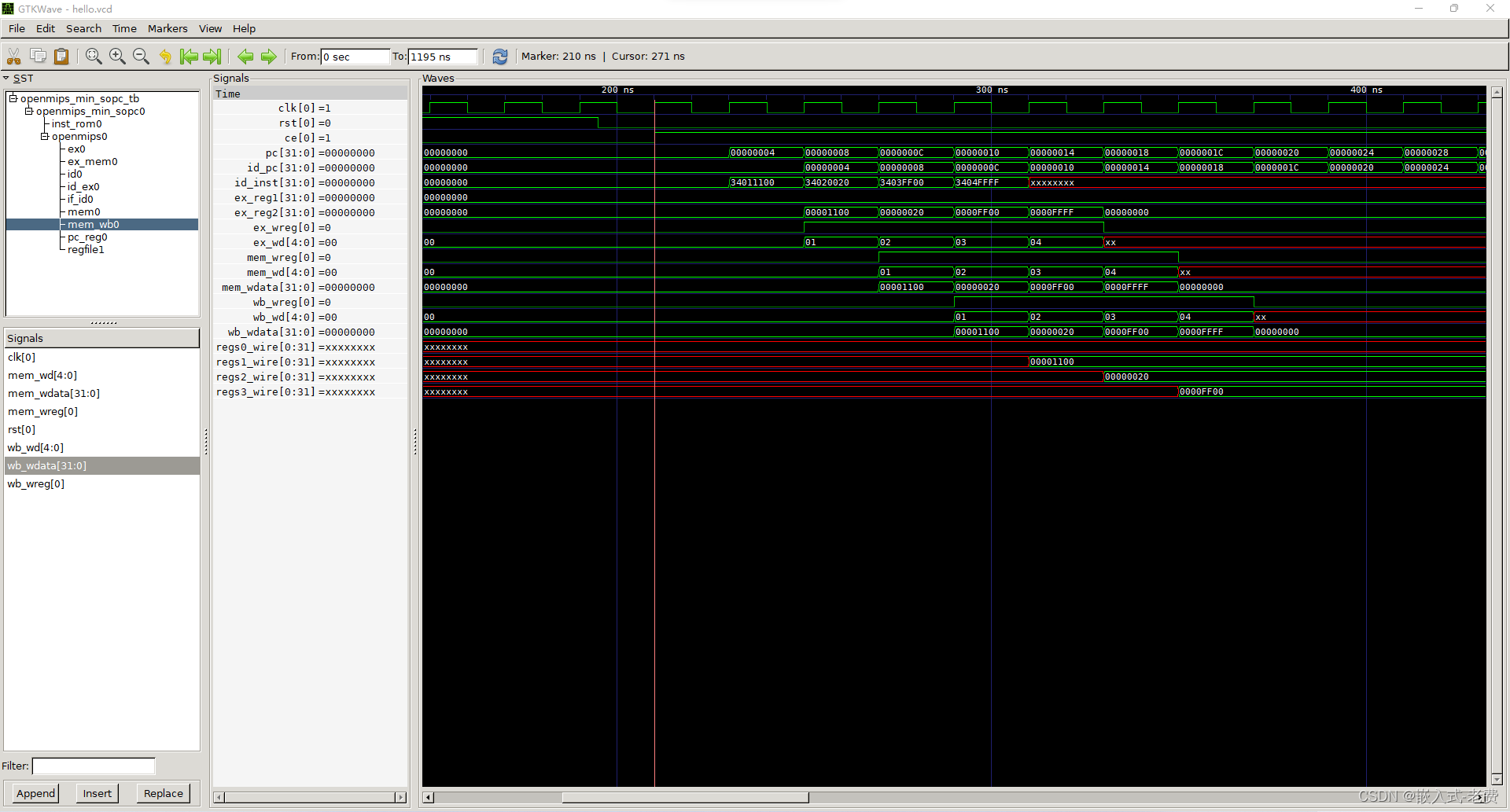
Task: Click the GTKWave application icon in title bar
Action: (8, 9)
